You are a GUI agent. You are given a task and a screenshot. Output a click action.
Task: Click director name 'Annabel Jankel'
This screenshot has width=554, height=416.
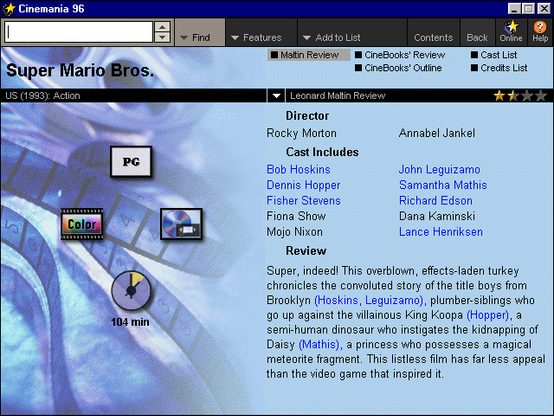tap(437, 133)
